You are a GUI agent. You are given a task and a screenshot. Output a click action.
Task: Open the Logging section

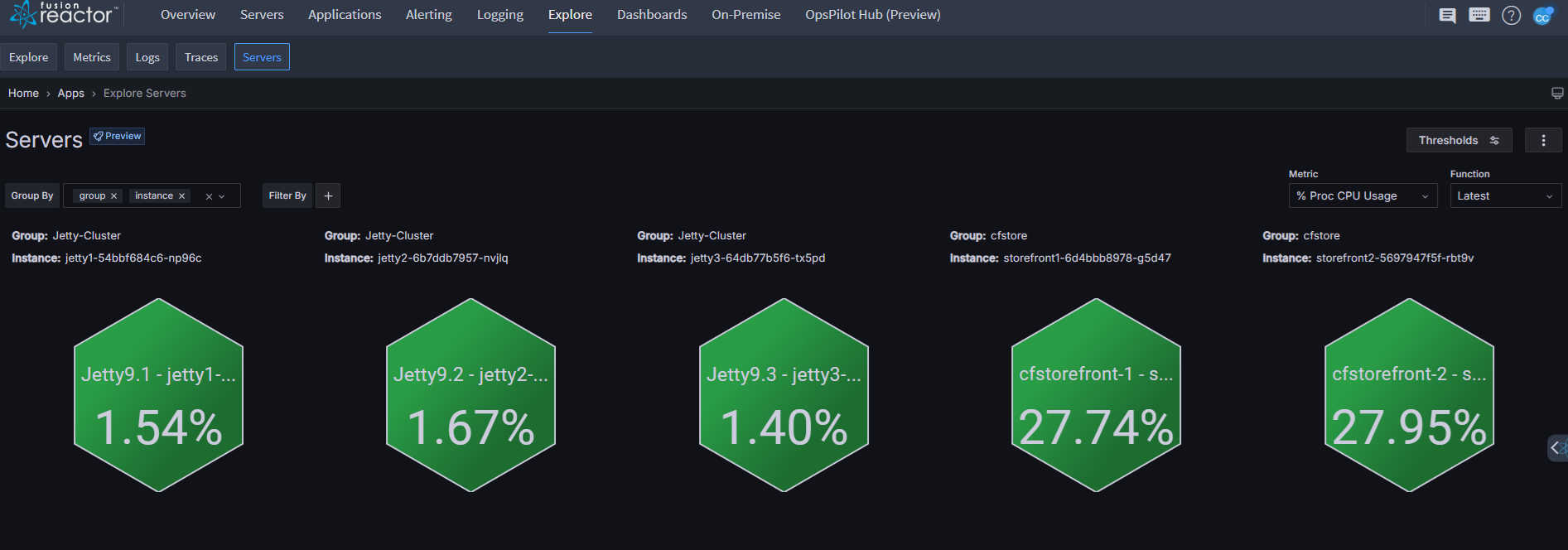500,15
